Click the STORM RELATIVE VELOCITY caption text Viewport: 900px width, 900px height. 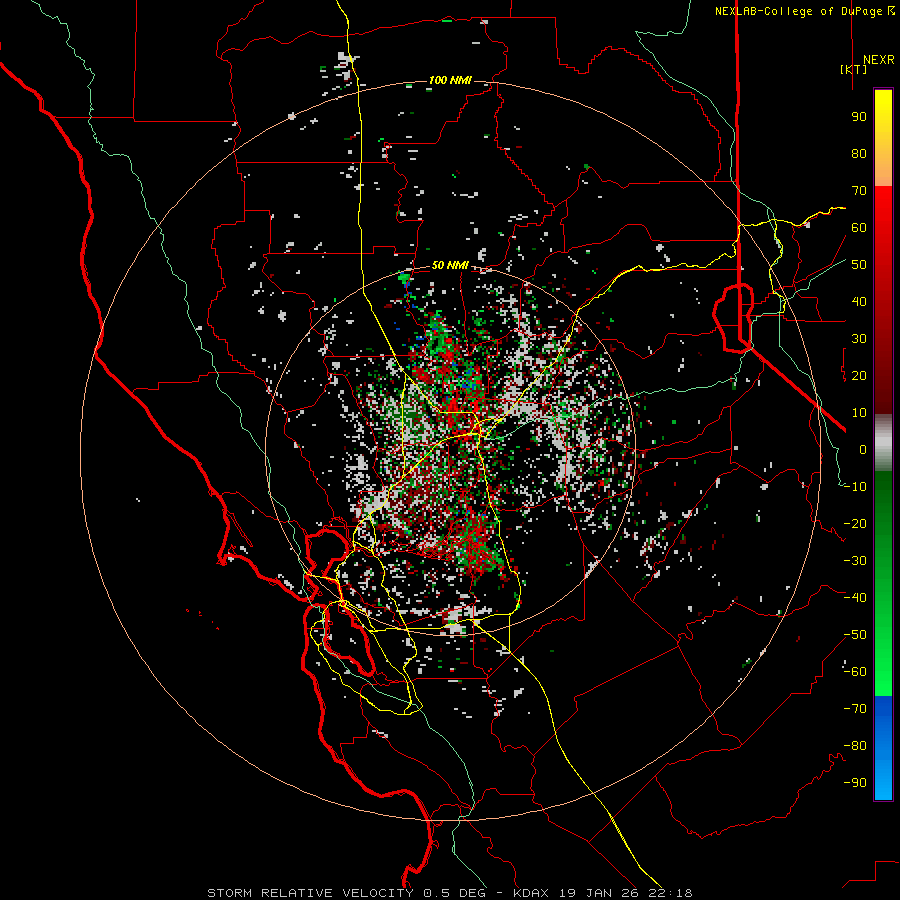(x=310, y=893)
